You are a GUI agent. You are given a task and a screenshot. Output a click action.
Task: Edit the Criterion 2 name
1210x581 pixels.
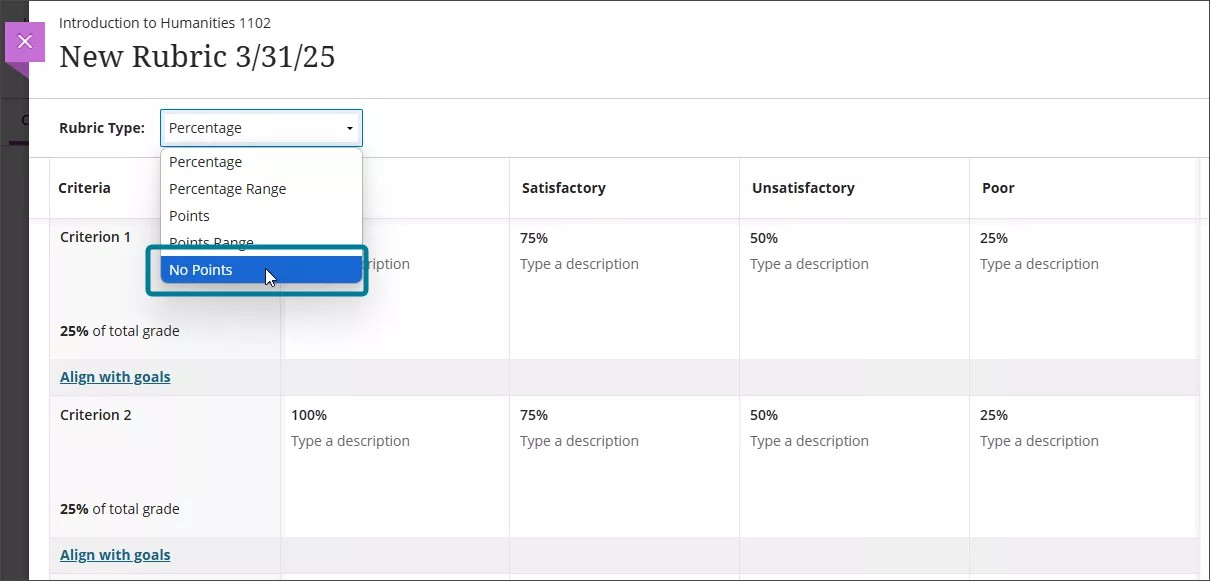pyautogui.click(x=95, y=414)
